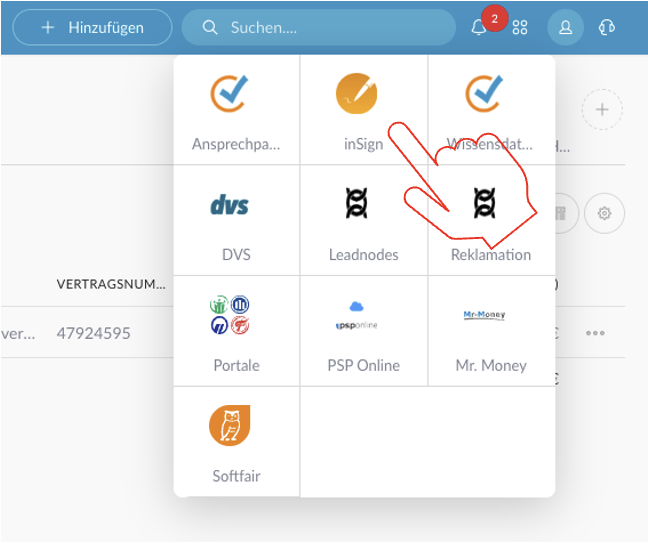Open the support headset icon
648x544 pixels.
point(606,28)
